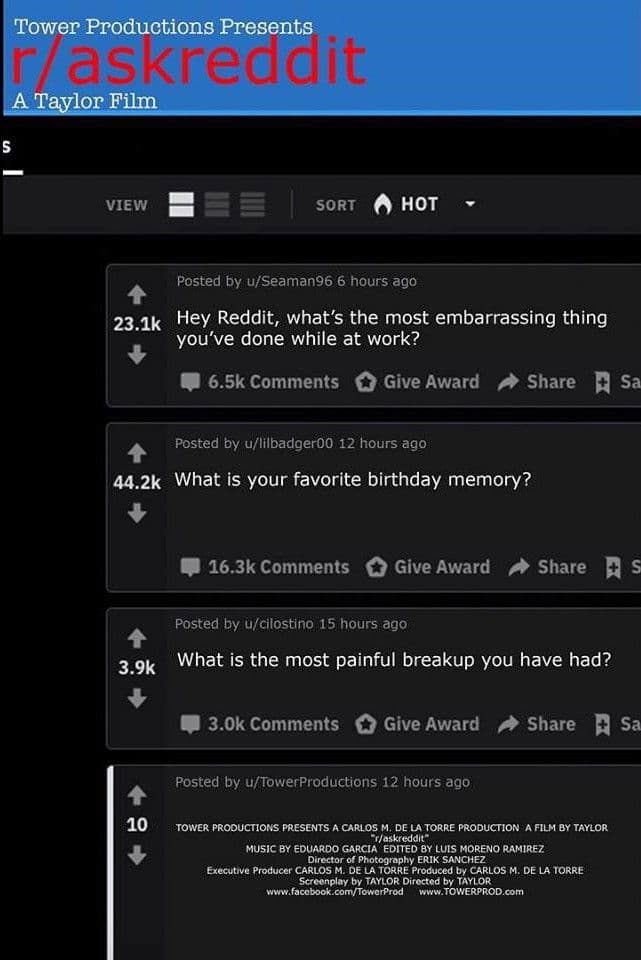Open the sort order dropdown next to Hot
Viewport: 641px width, 960px height.
(469, 204)
